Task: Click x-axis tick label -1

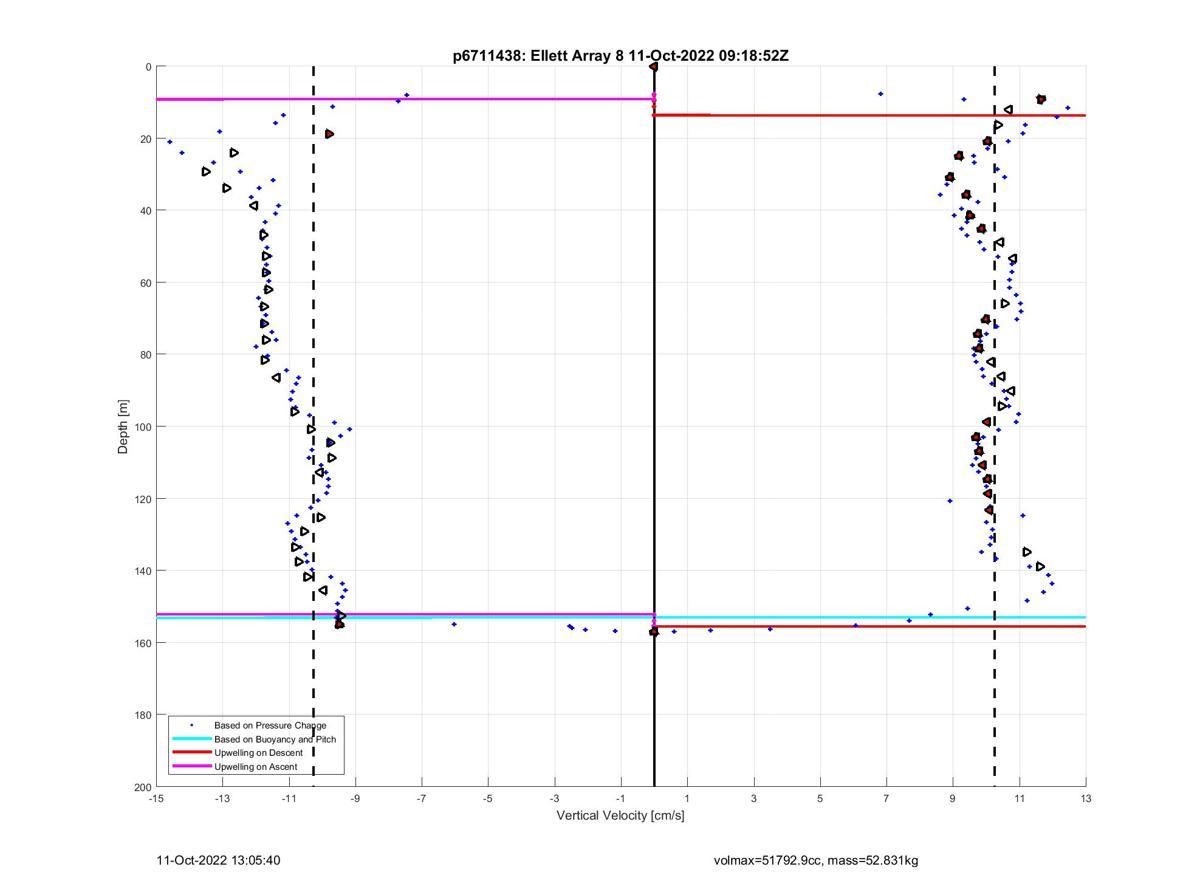Action: [x=621, y=798]
